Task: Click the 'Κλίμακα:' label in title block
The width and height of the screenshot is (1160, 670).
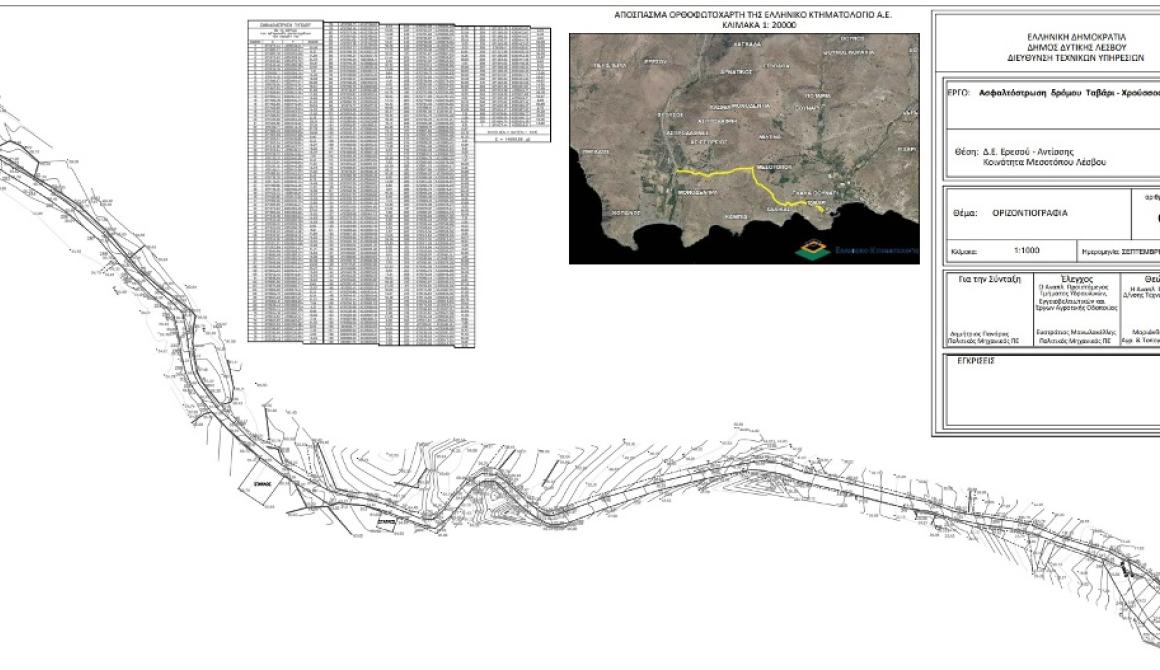Action: (964, 251)
